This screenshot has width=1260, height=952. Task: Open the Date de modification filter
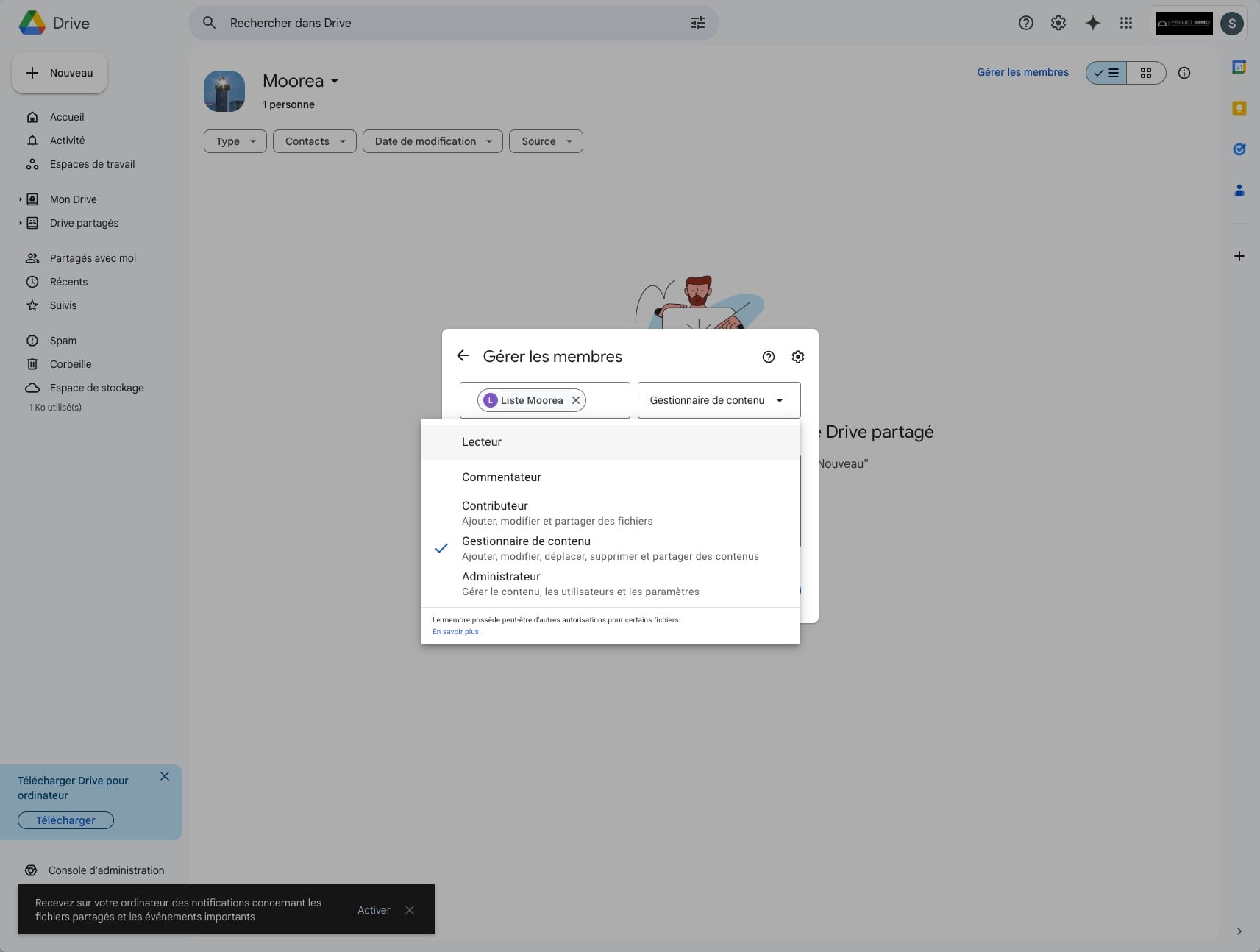[x=433, y=141]
